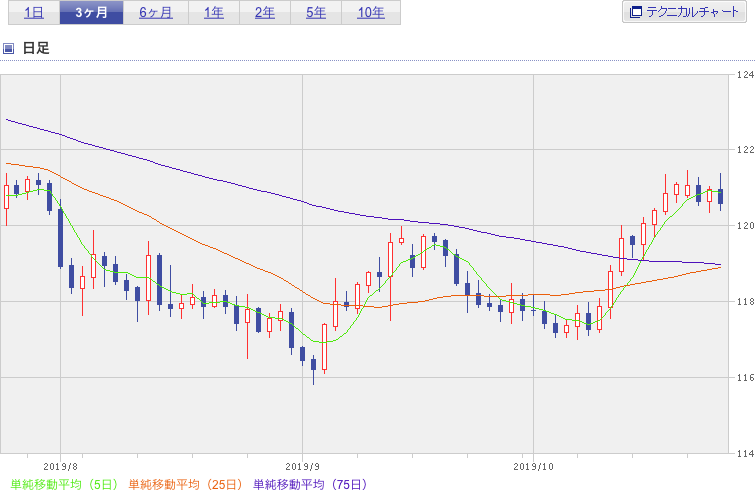The width and height of the screenshot is (755, 493).
Task: Click the 単純移動平均（5日）legend label
Action: (64, 484)
